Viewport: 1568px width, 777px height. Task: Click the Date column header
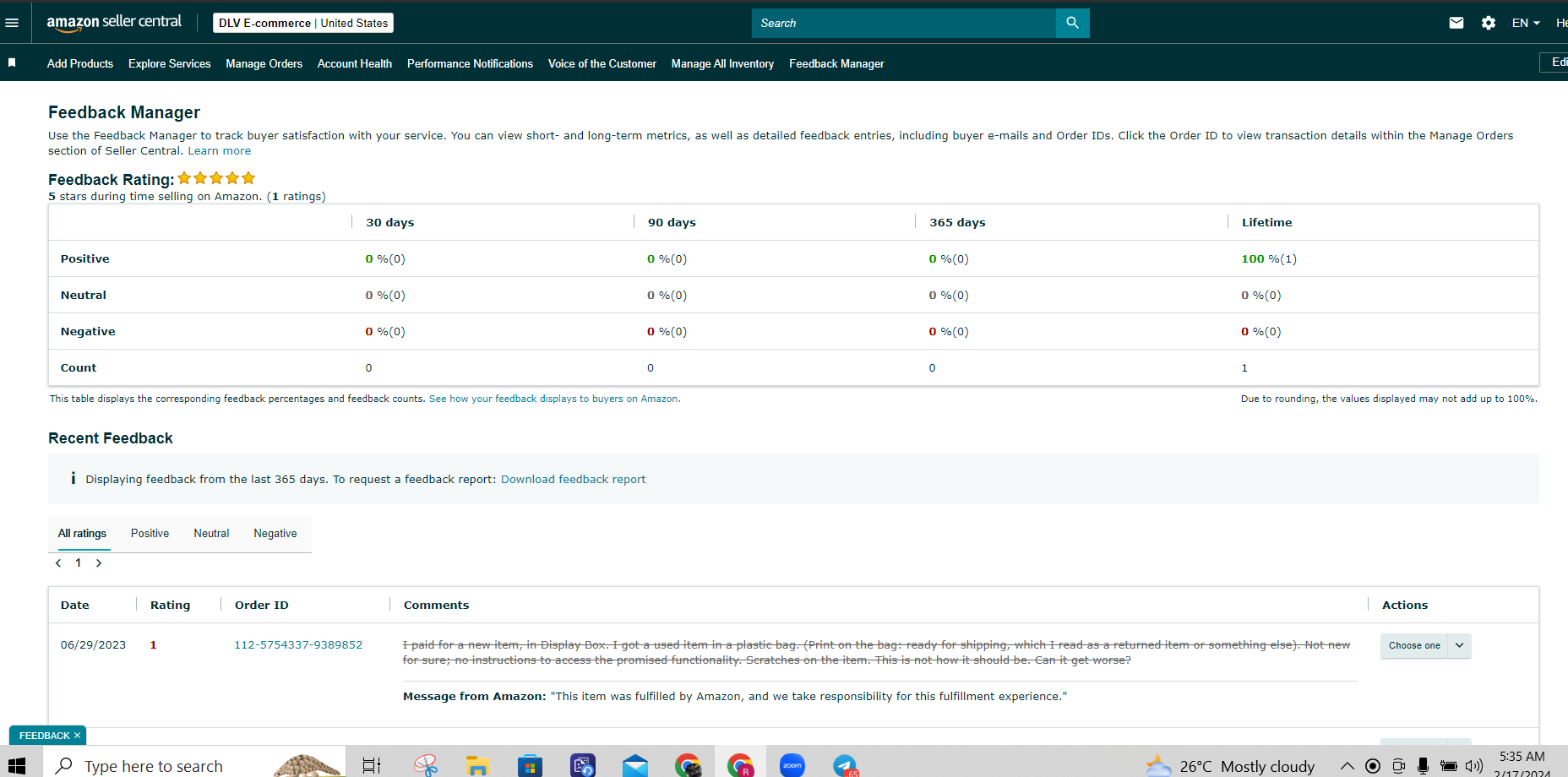pyautogui.click(x=74, y=605)
